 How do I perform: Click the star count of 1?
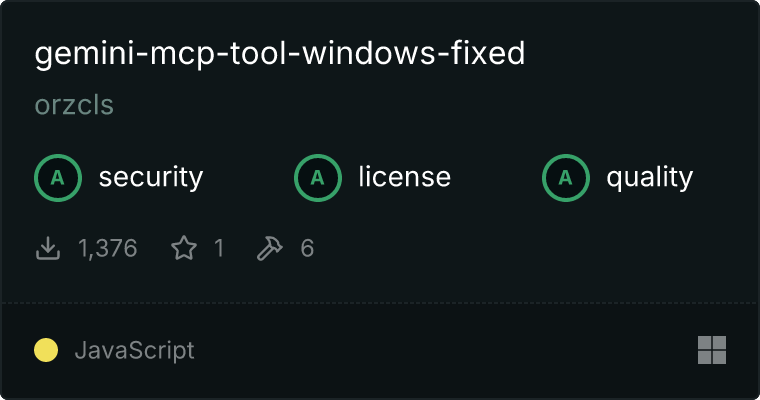[219, 248]
